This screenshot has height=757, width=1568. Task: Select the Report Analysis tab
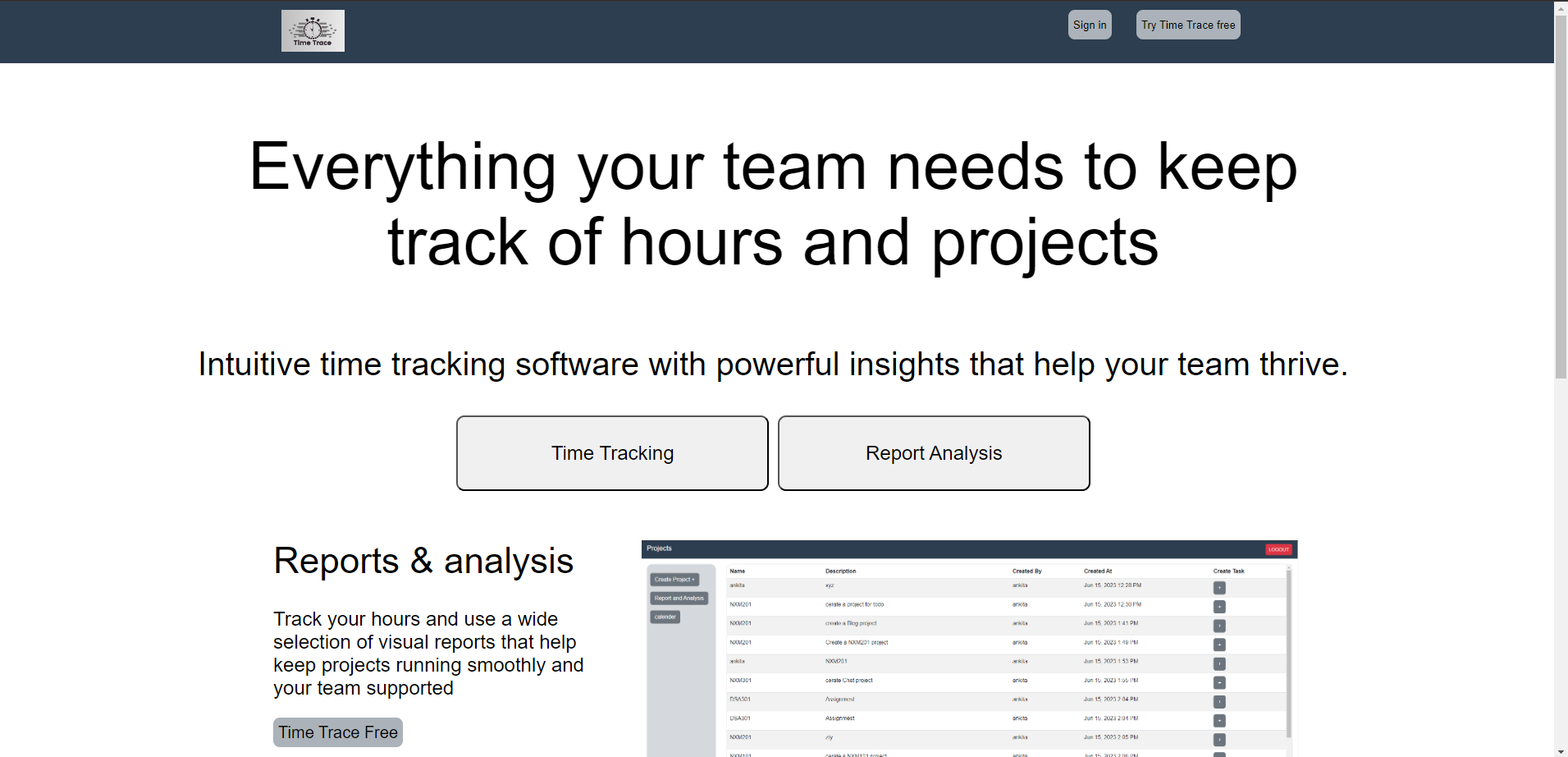933,453
